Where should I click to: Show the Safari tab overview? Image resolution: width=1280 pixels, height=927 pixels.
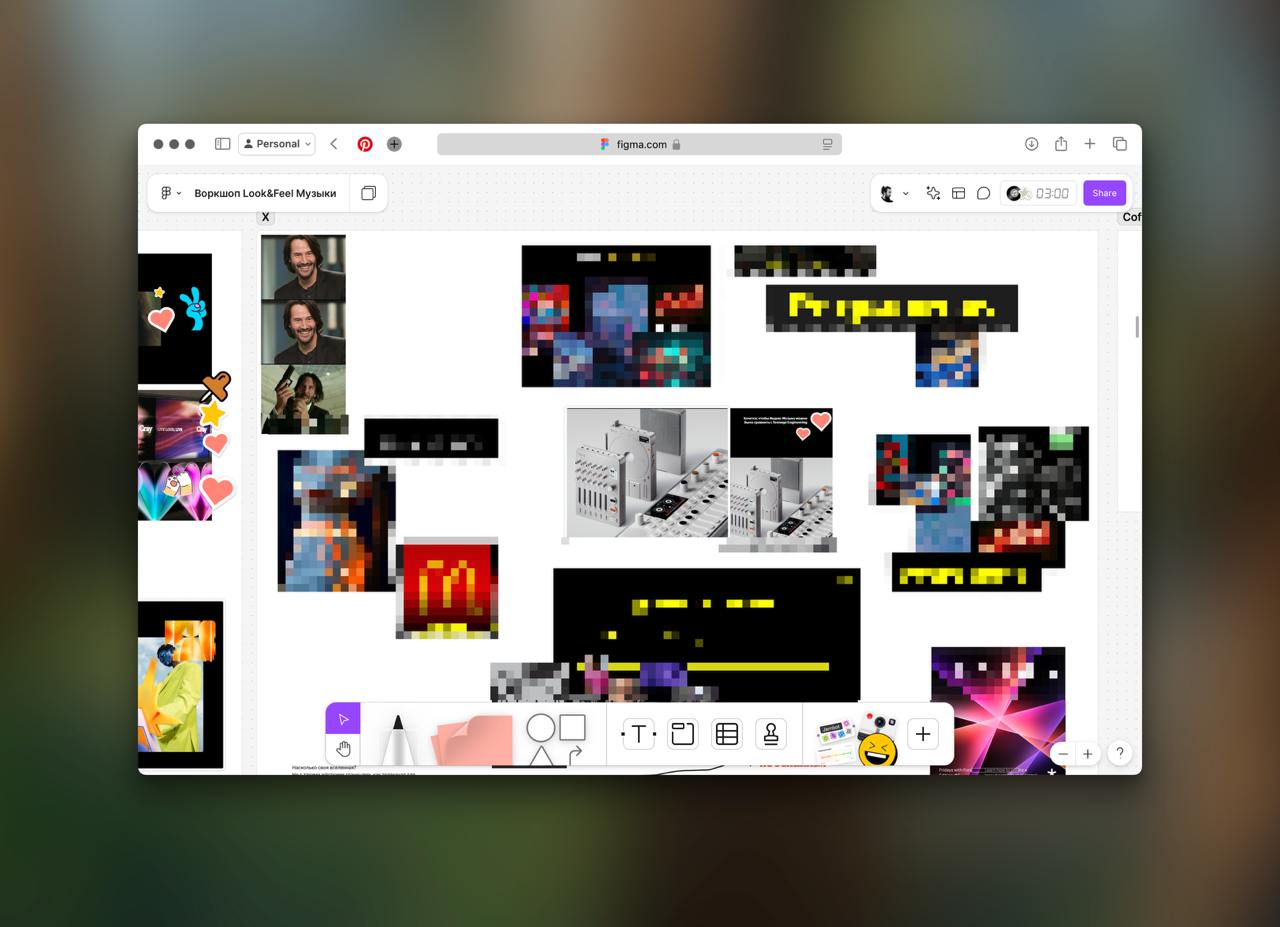pos(1120,144)
